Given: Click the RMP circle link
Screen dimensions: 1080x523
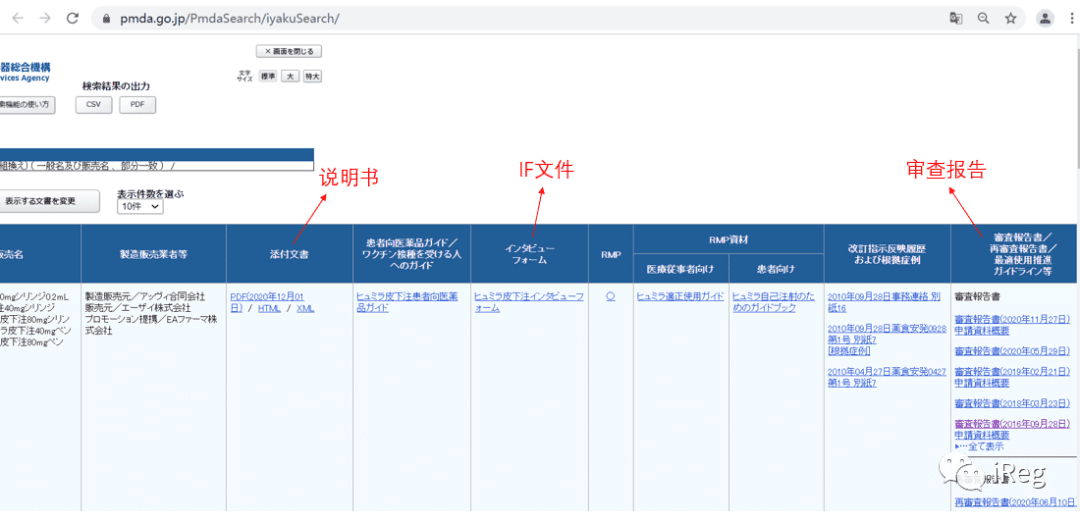Looking at the screenshot, I should pos(610,297).
